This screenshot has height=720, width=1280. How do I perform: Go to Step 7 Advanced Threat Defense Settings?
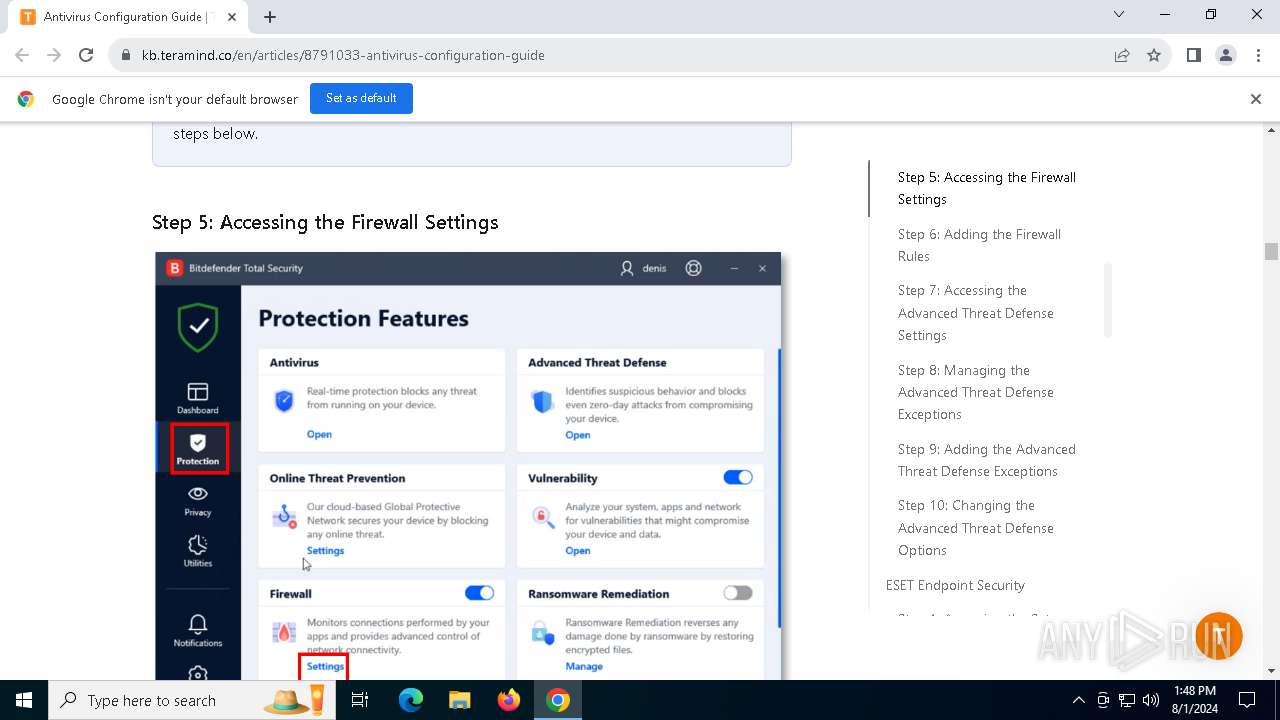(976, 313)
